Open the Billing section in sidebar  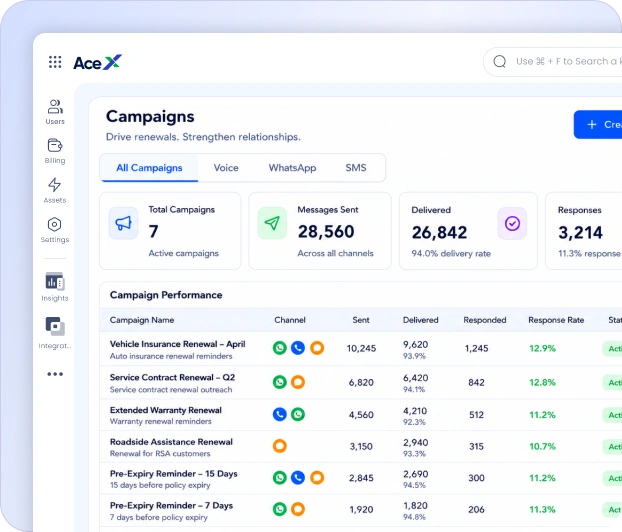55,151
